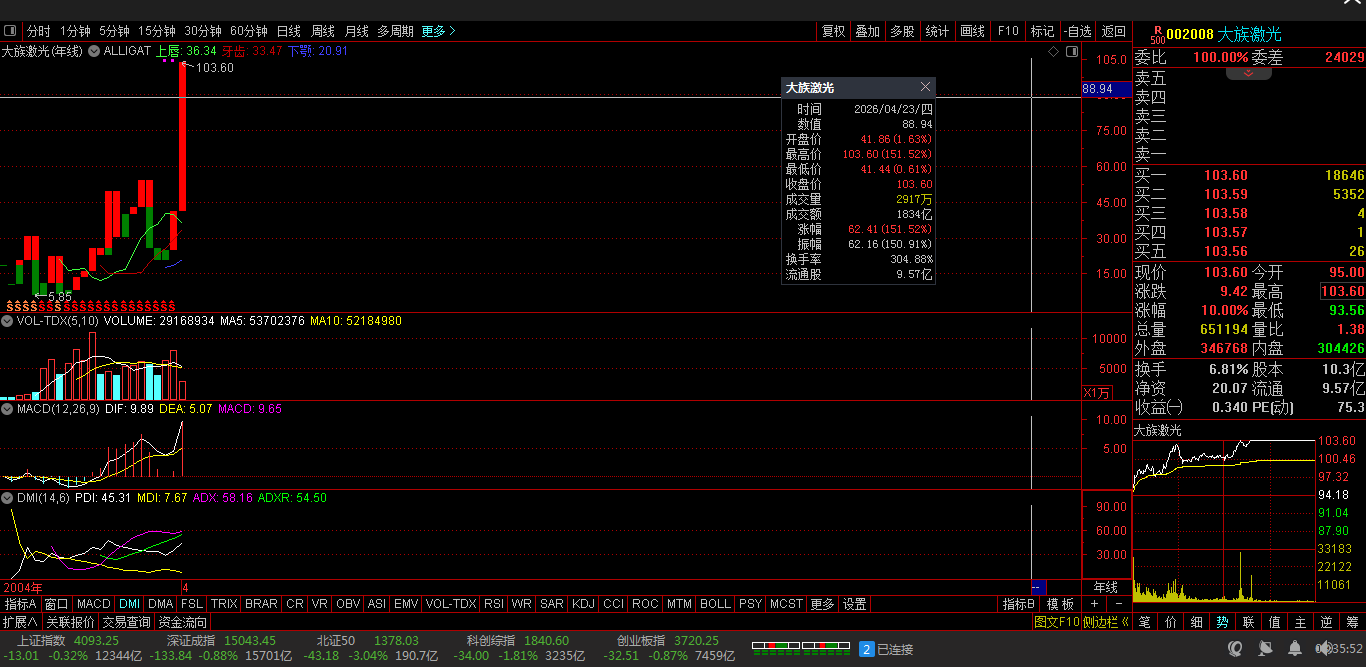The width and height of the screenshot is (1366, 667).
Task: Switch to the 日线 daily chart
Action: (288, 31)
